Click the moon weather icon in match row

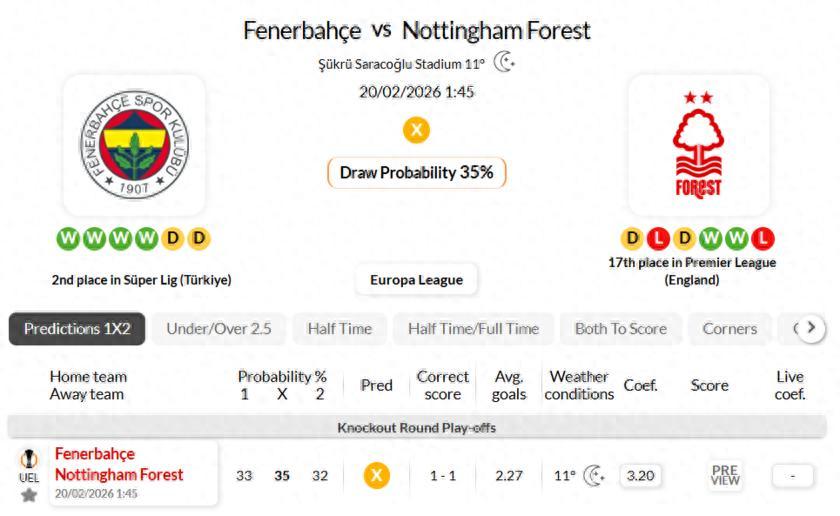click(594, 476)
